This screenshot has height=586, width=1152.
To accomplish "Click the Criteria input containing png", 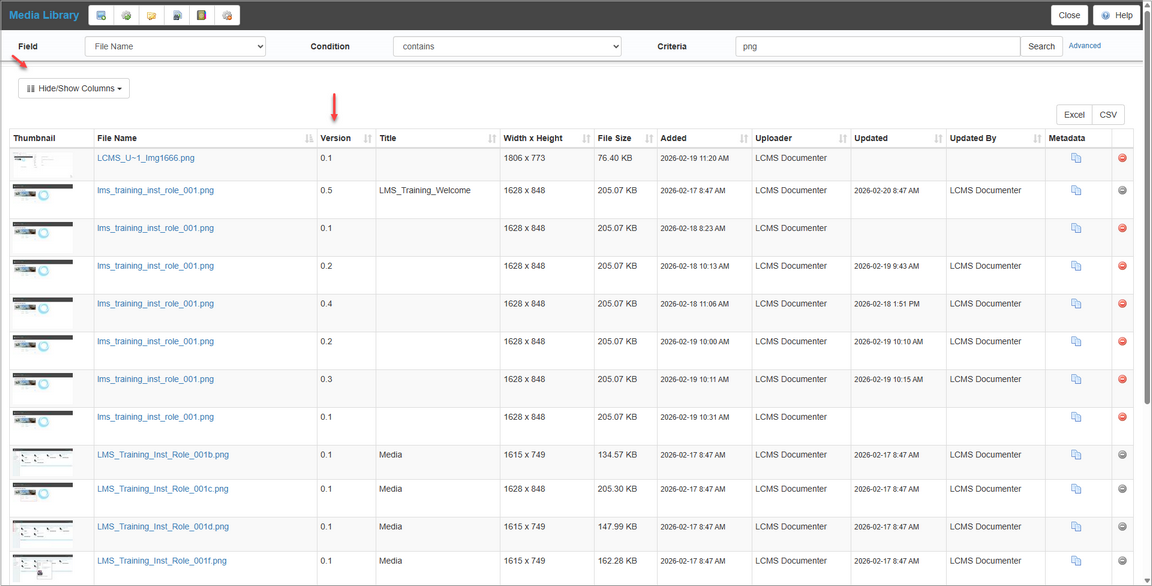I will (x=877, y=46).
